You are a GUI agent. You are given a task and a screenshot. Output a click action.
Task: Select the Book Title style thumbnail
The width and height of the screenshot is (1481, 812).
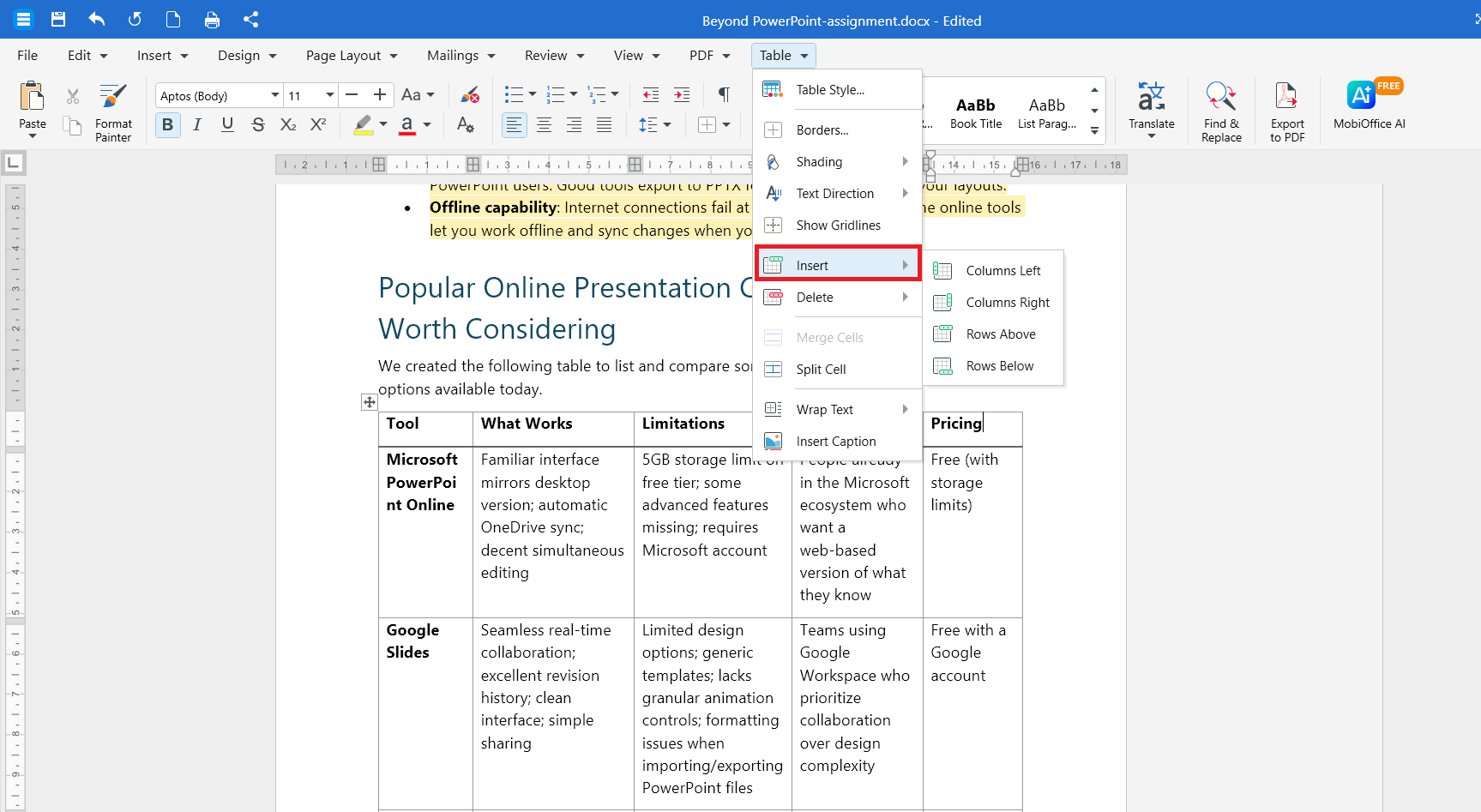(x=976, y=111)
